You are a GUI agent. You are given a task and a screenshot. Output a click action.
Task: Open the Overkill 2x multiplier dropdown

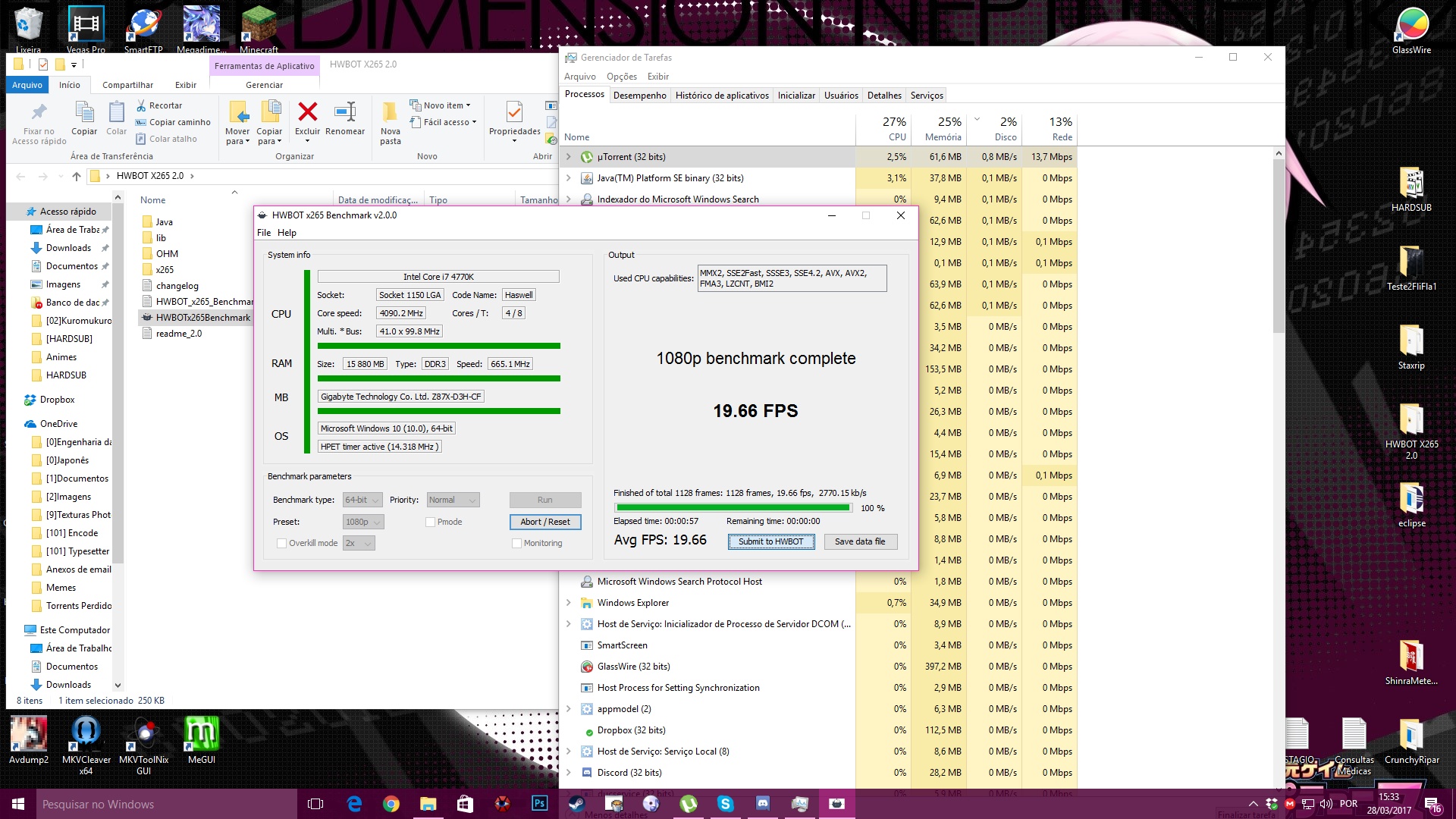tap(359, 543)
